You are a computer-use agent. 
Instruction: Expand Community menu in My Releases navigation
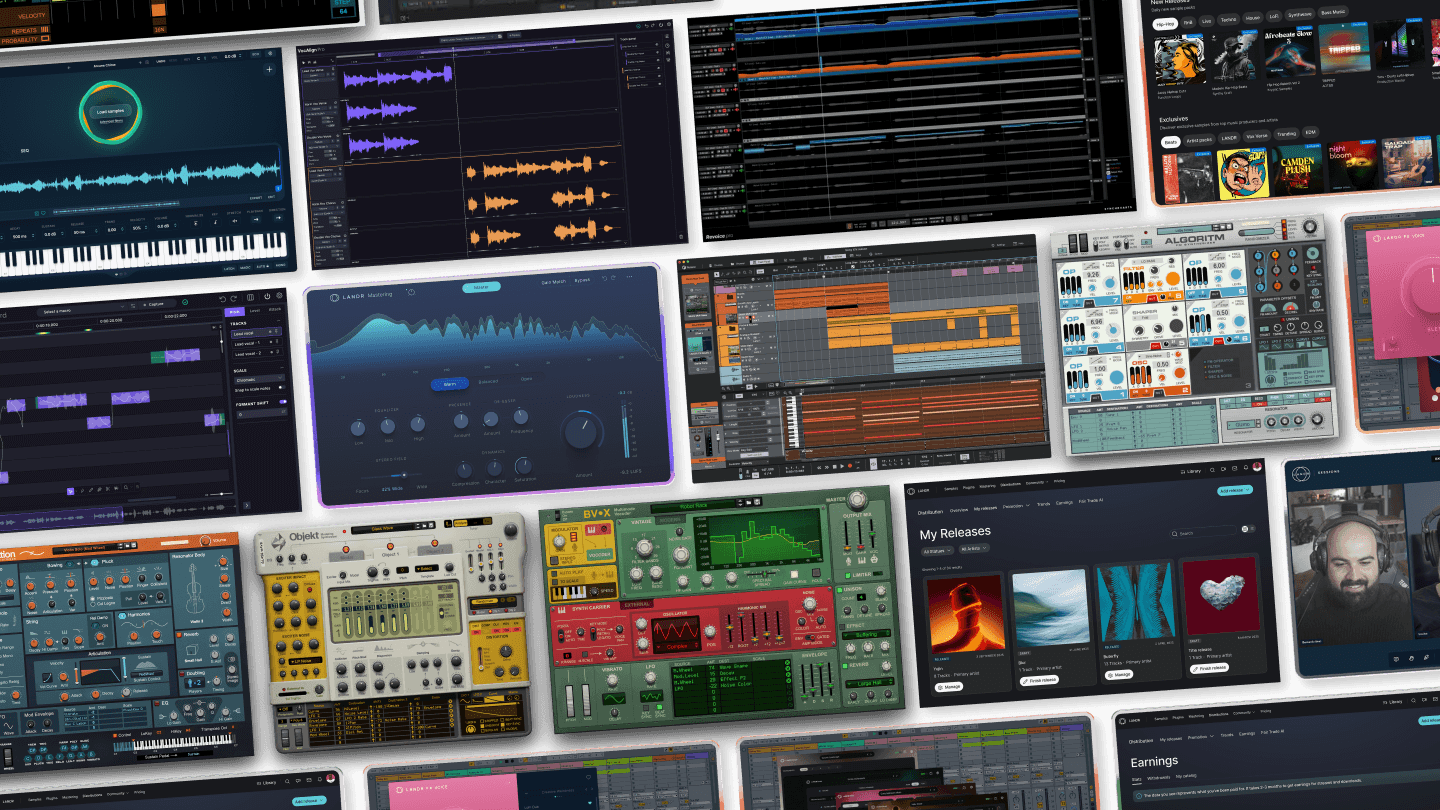[1037, 483]
